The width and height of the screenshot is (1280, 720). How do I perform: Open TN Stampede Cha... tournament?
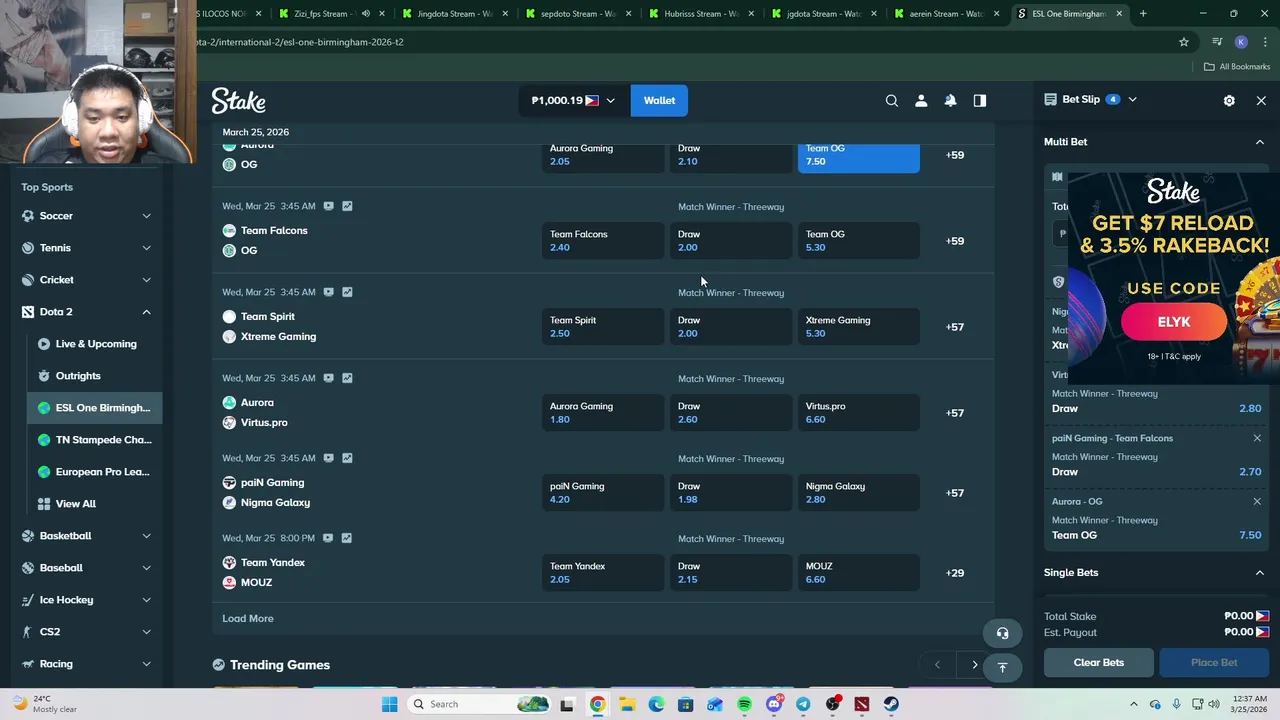103,440
